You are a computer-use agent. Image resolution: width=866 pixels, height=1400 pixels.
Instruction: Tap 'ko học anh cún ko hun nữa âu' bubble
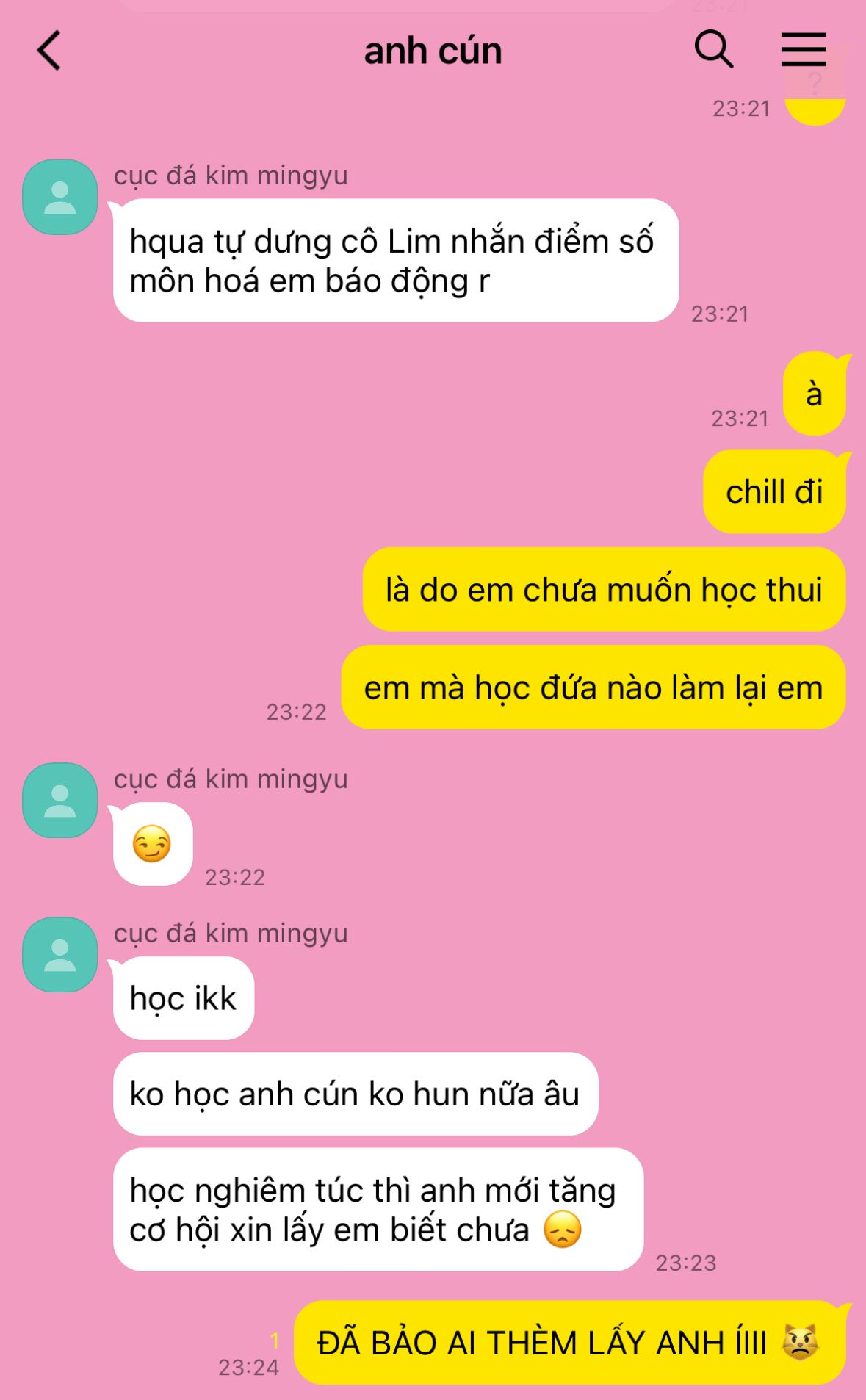pos(356,1094)
